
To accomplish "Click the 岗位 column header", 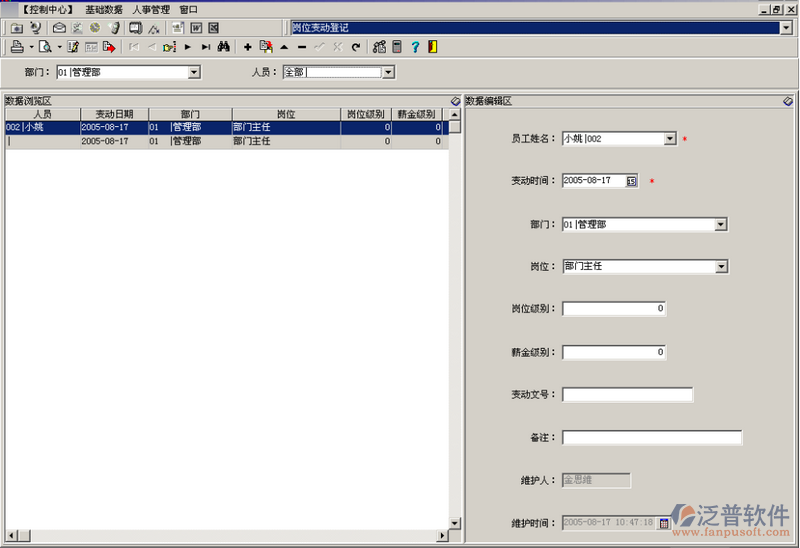I will coord(285,114).
